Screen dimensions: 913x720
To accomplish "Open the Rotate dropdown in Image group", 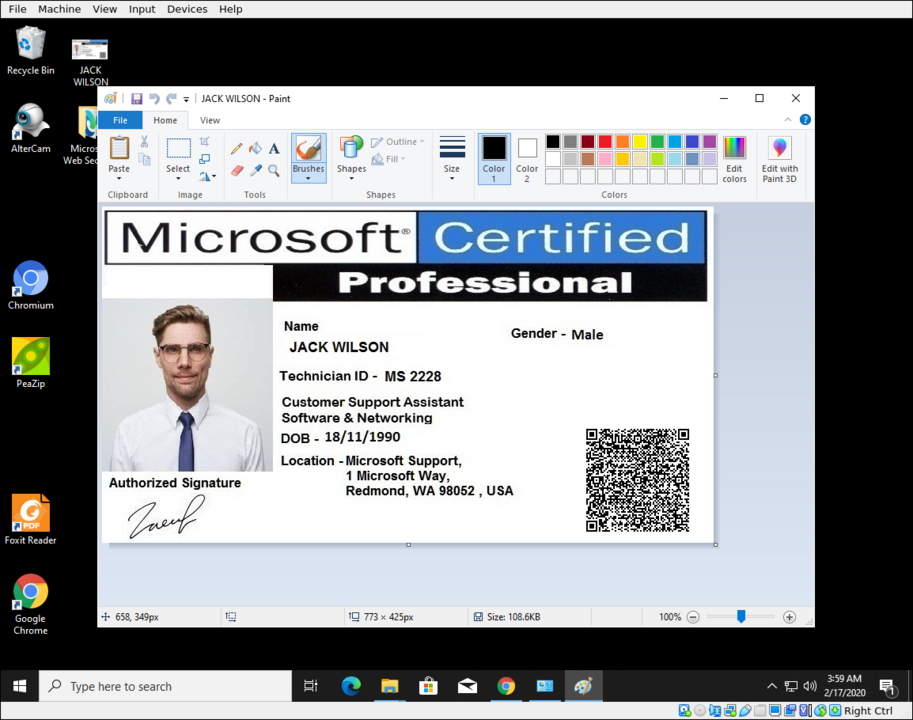I will pos(207,176).
